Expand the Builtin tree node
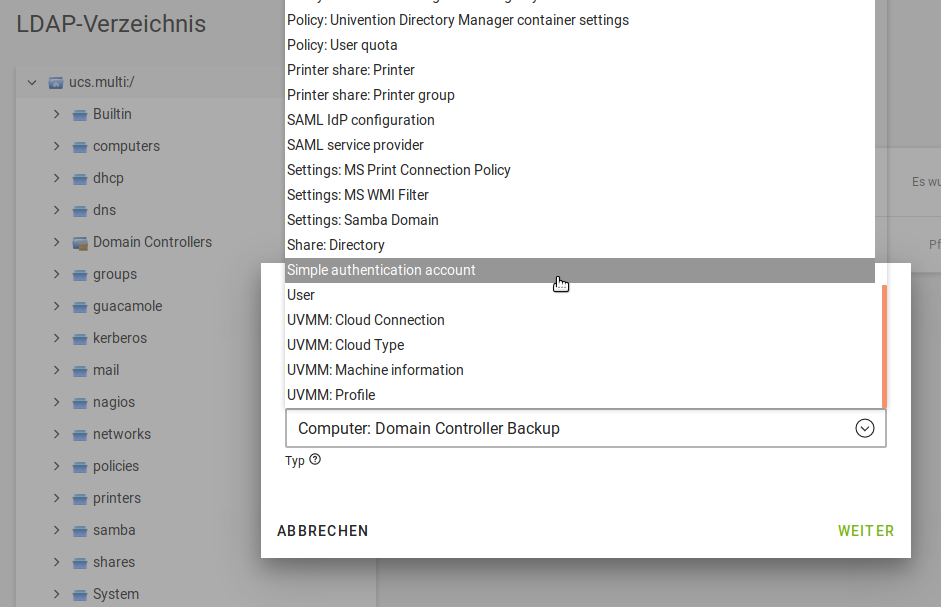This screenshot has width=941, height=607. click(x=56, y=114)
